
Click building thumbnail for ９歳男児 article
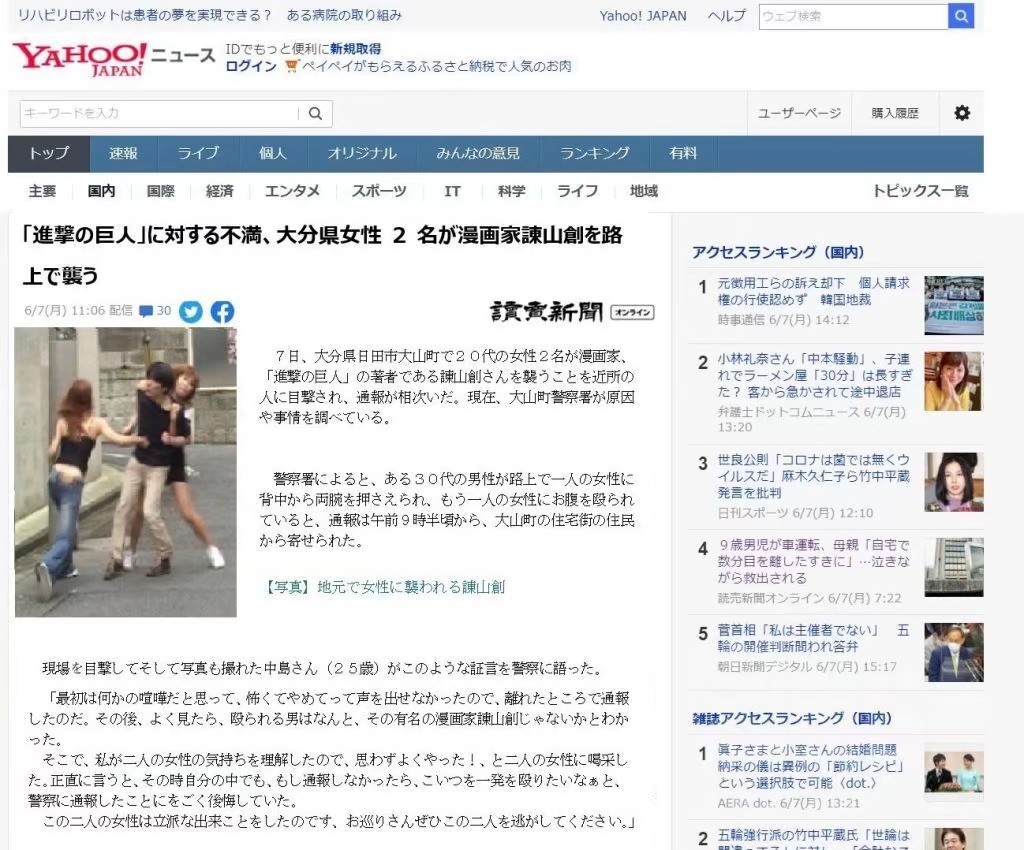pyautogui.click(x=953, y=567)
